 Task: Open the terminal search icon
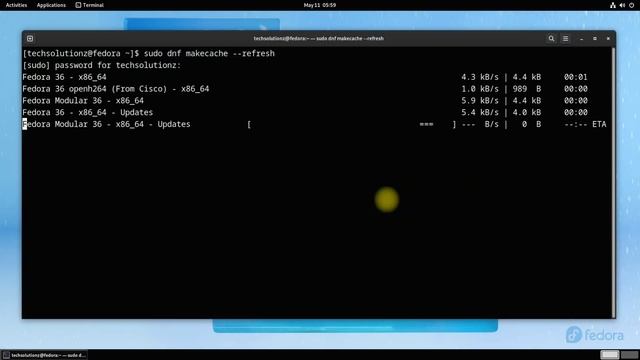click(551, 38)
